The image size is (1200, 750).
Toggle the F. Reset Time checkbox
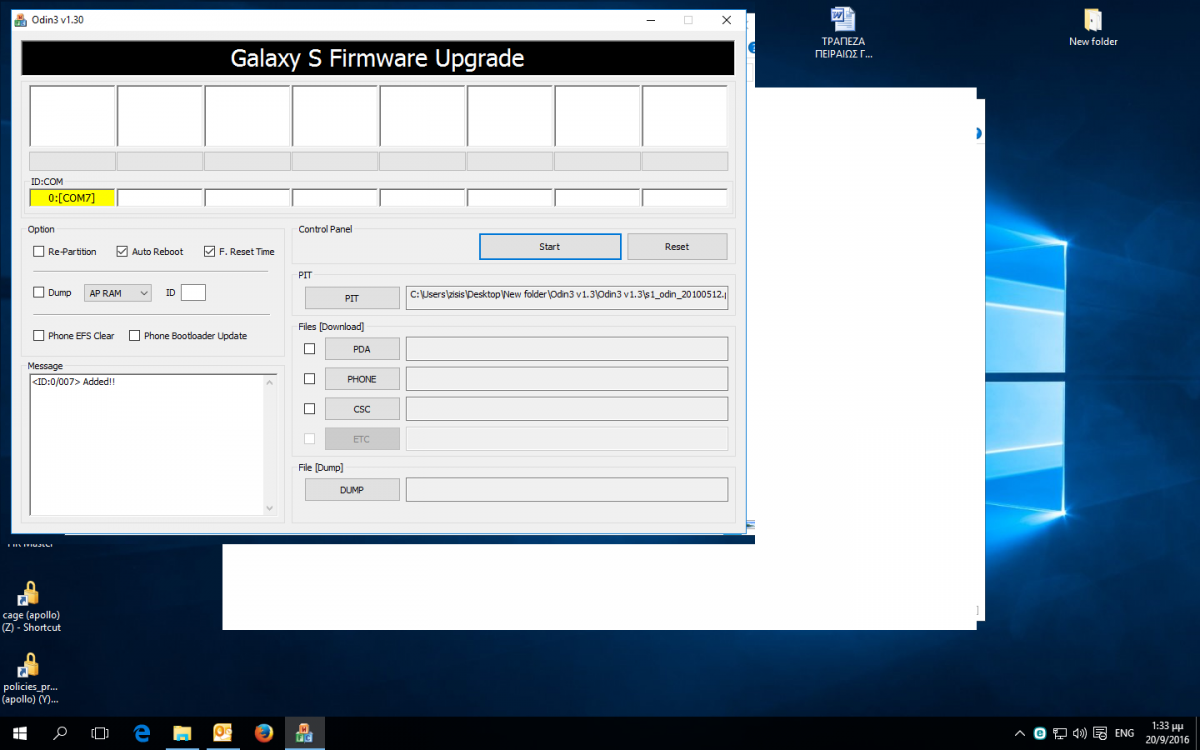(210, 252)
